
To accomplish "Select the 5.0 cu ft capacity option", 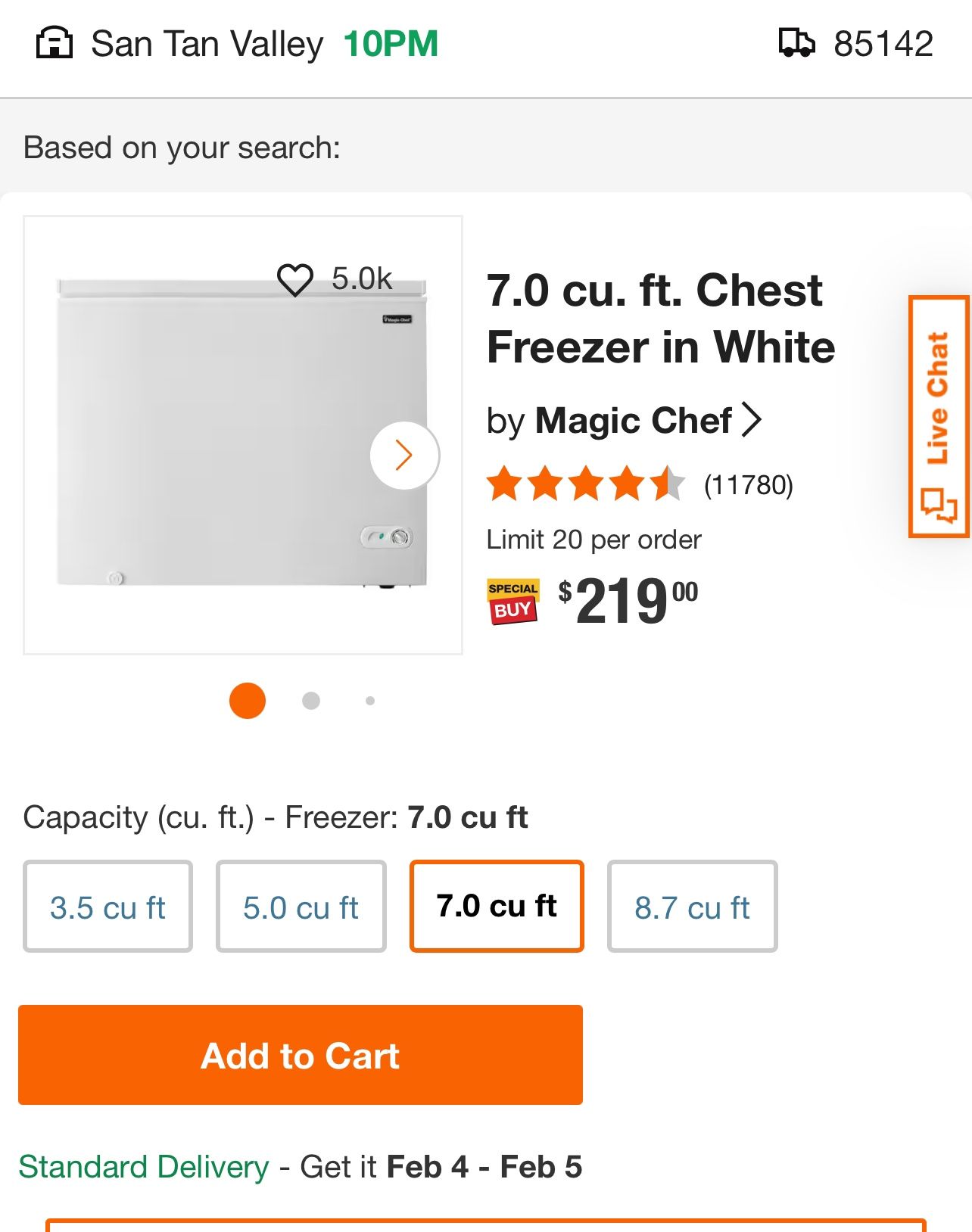I will point(301,907).
